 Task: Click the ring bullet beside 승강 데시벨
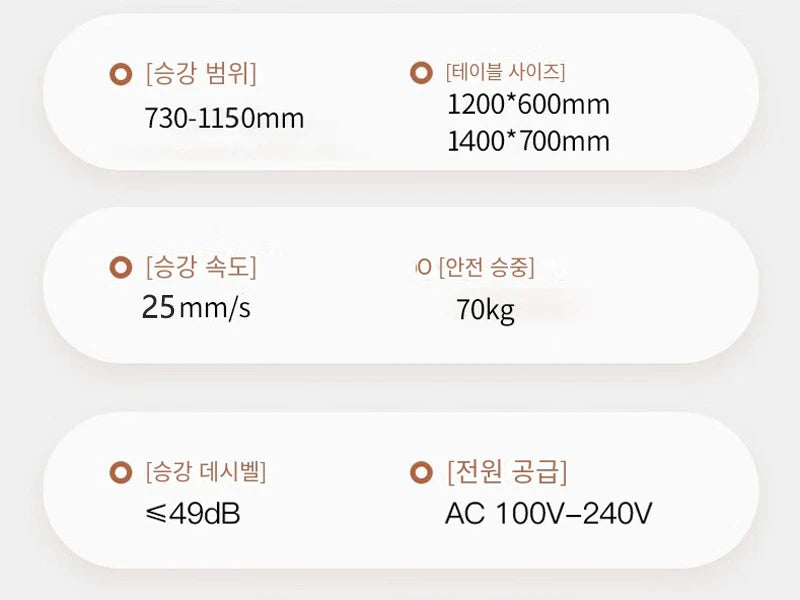pos(121,472)
